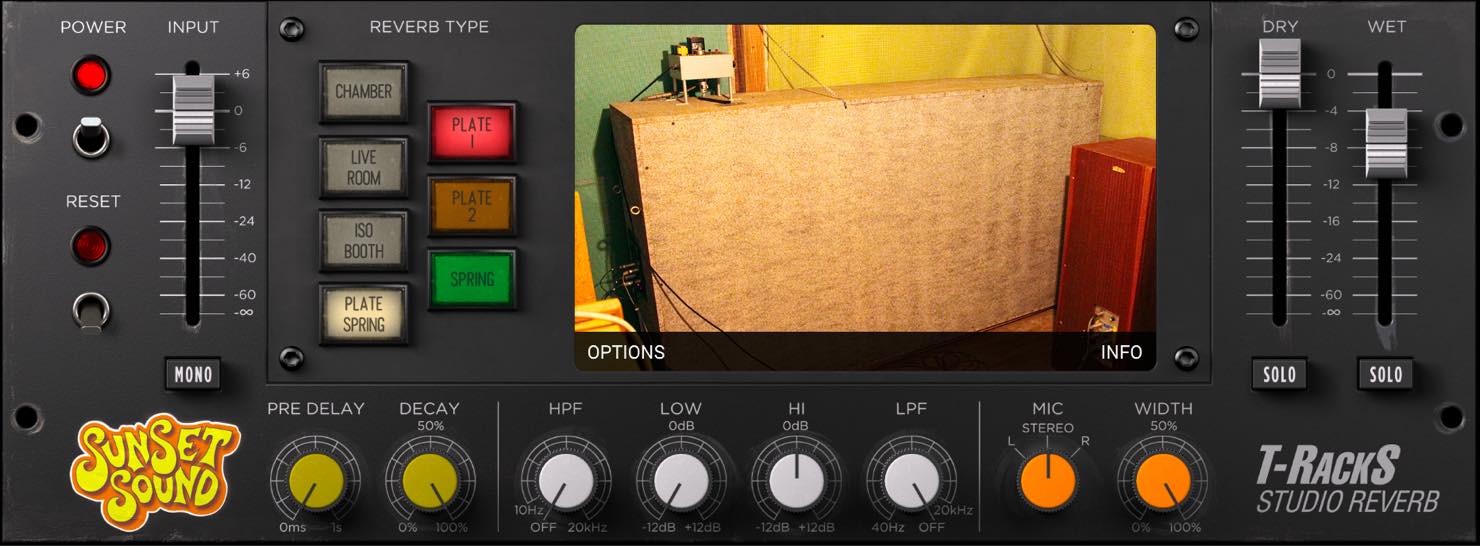Viewport: 1480px width, 546px height.
Task: Choose the green Spring reverb
Action: pos(472,280)
